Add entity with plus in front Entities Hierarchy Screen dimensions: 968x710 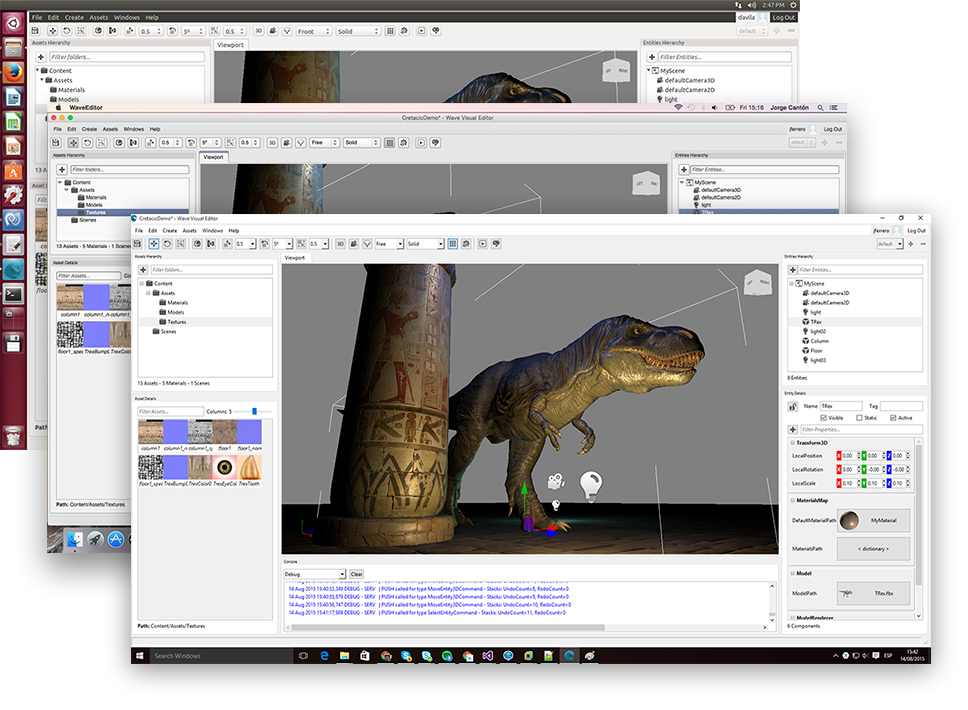[x=793, y=270]
